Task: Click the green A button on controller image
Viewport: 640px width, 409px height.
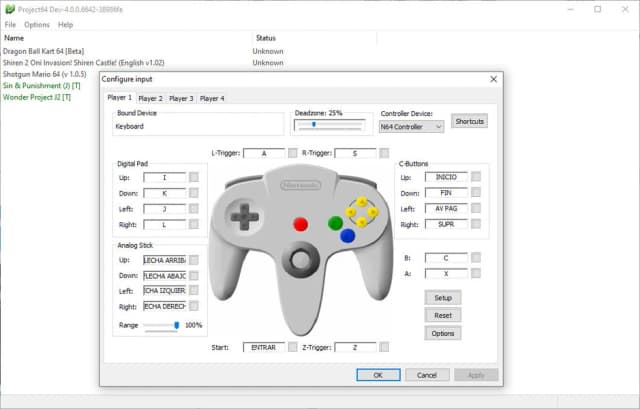Action: pyautogui.click(x=335, y=223)
